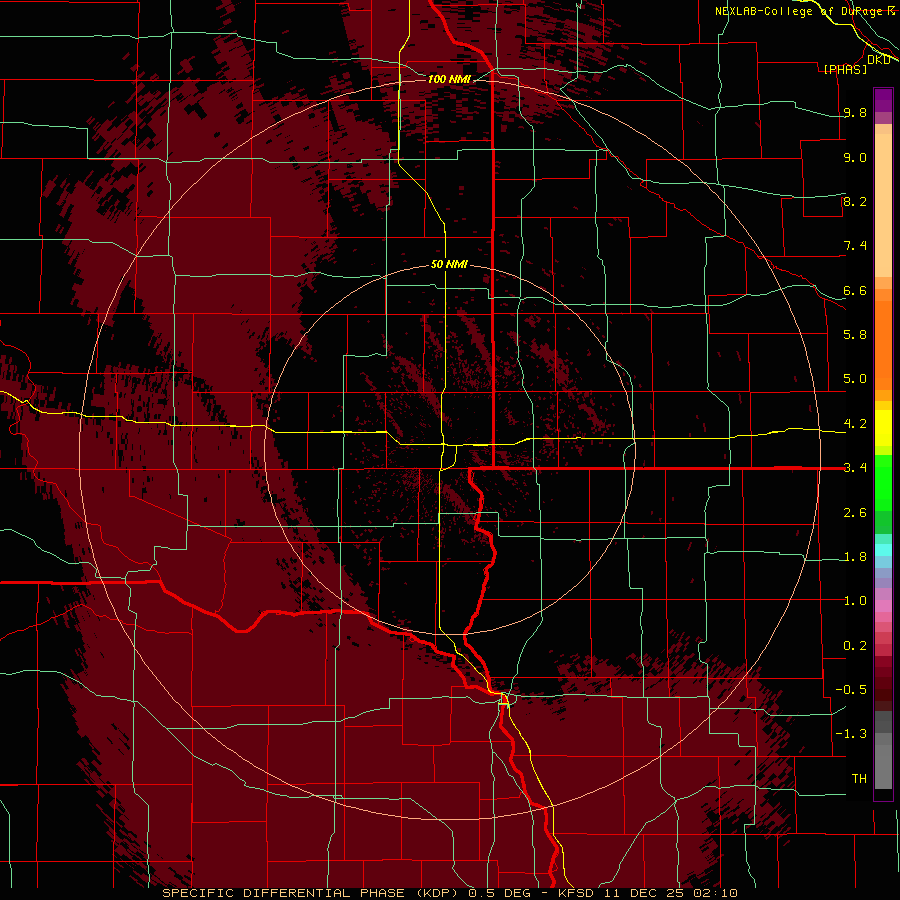Click the 1.8 value on color scale
Viewport: 900px width, 900px height.
point(855,557)
